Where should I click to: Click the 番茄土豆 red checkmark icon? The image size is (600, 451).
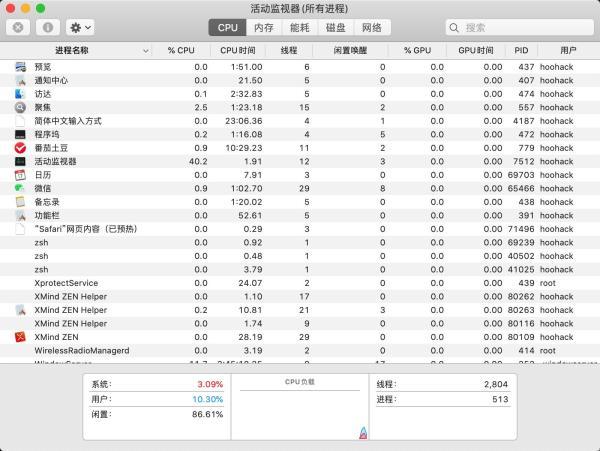point(20,148)
